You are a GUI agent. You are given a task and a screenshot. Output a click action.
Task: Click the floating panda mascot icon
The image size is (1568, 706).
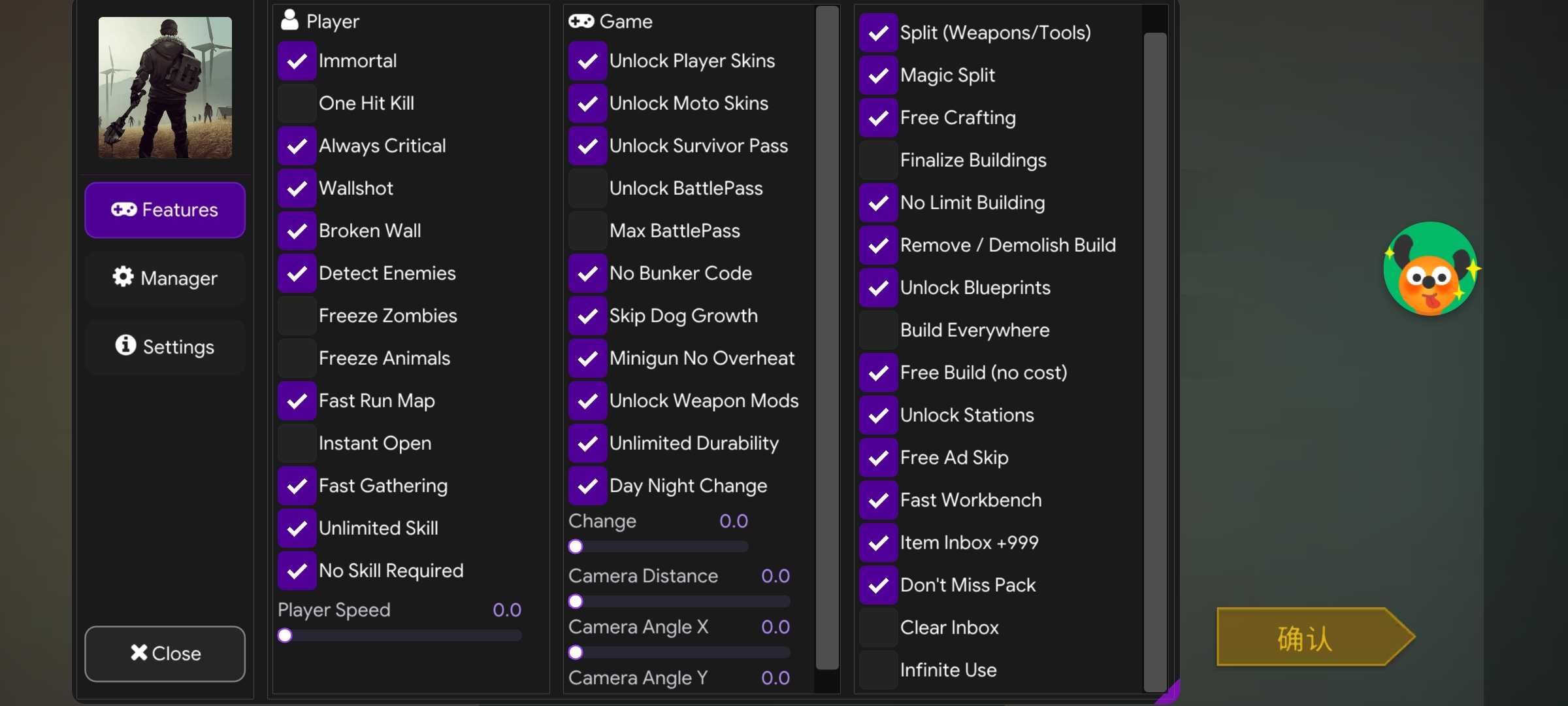tap(1431, 269)
